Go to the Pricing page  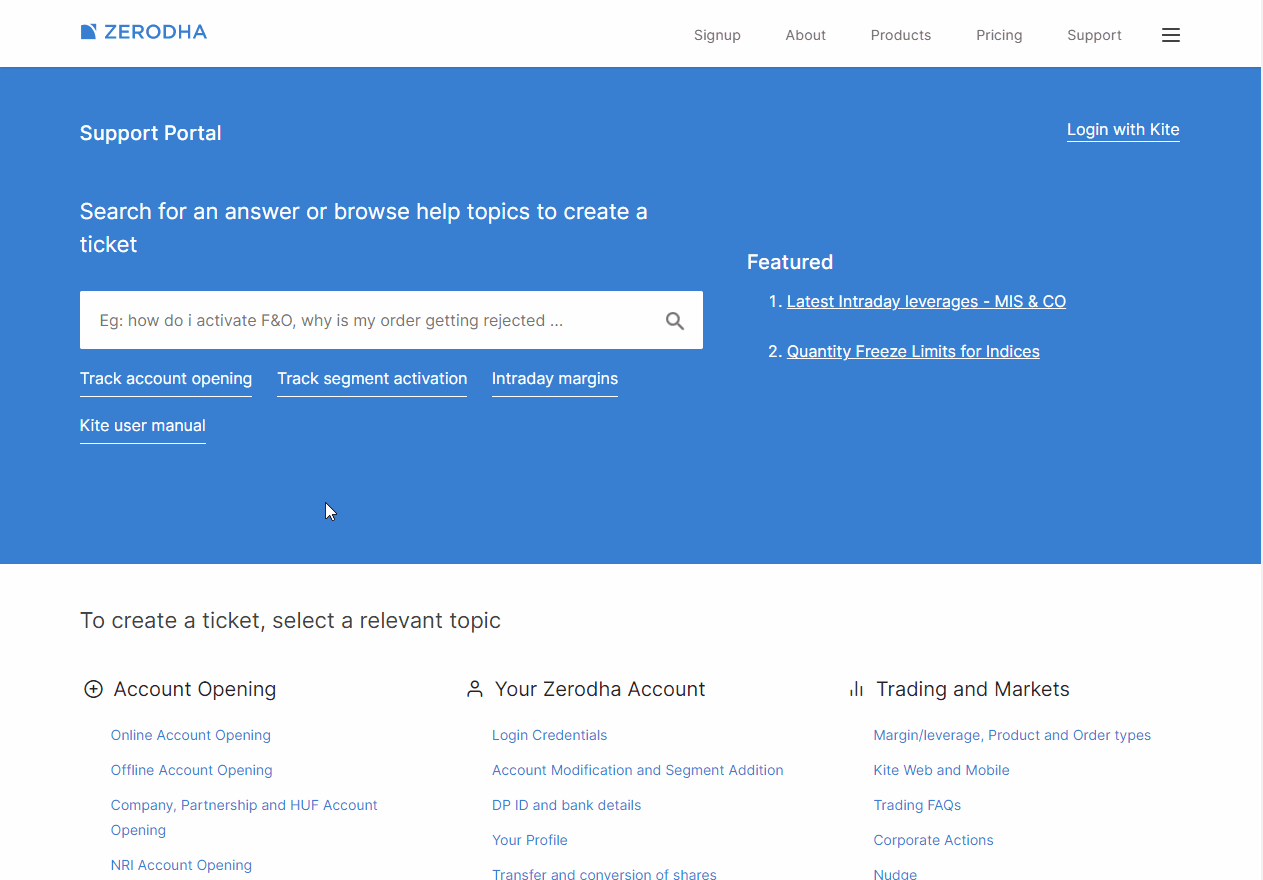click(x=999, y=35)
